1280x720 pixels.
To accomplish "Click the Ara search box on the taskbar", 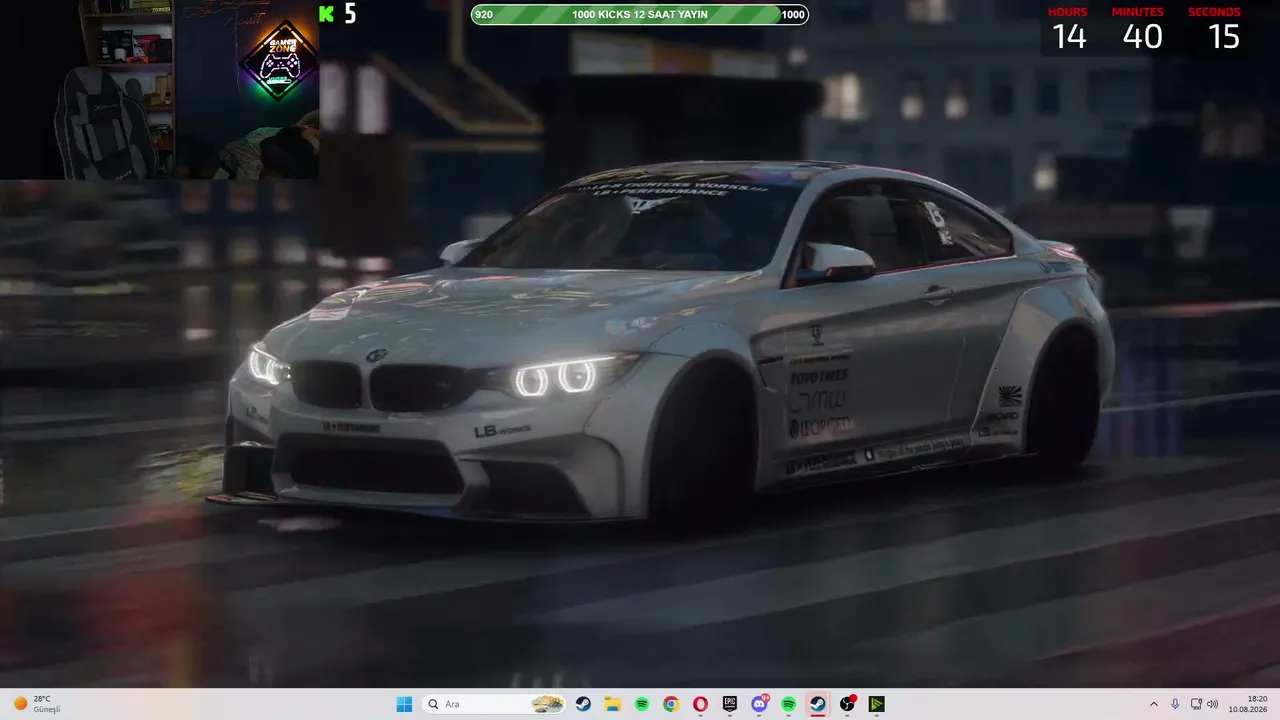I will [494, 704].
